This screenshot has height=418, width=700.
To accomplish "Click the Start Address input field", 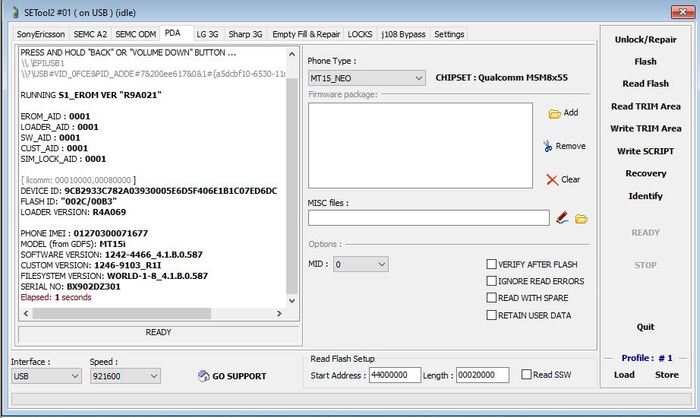I will click(395, 375).
